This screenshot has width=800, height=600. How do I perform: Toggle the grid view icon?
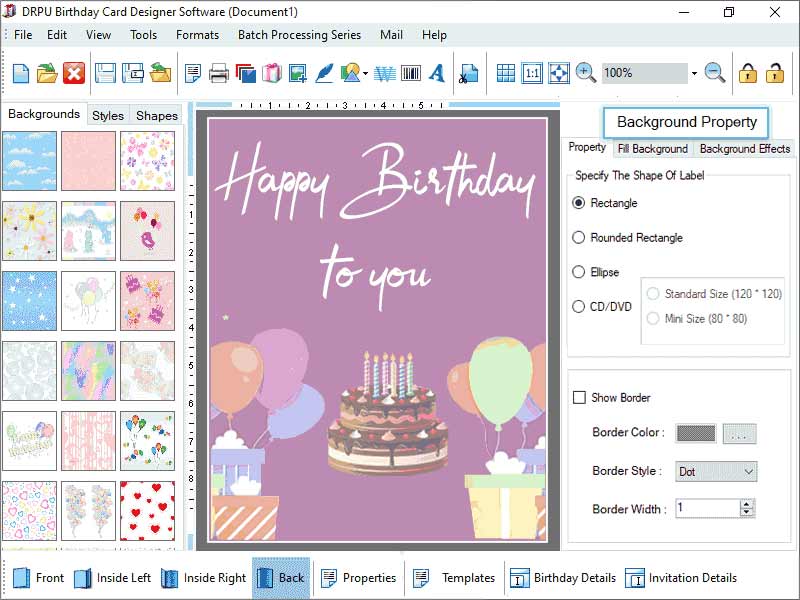(x=505, y=73)
